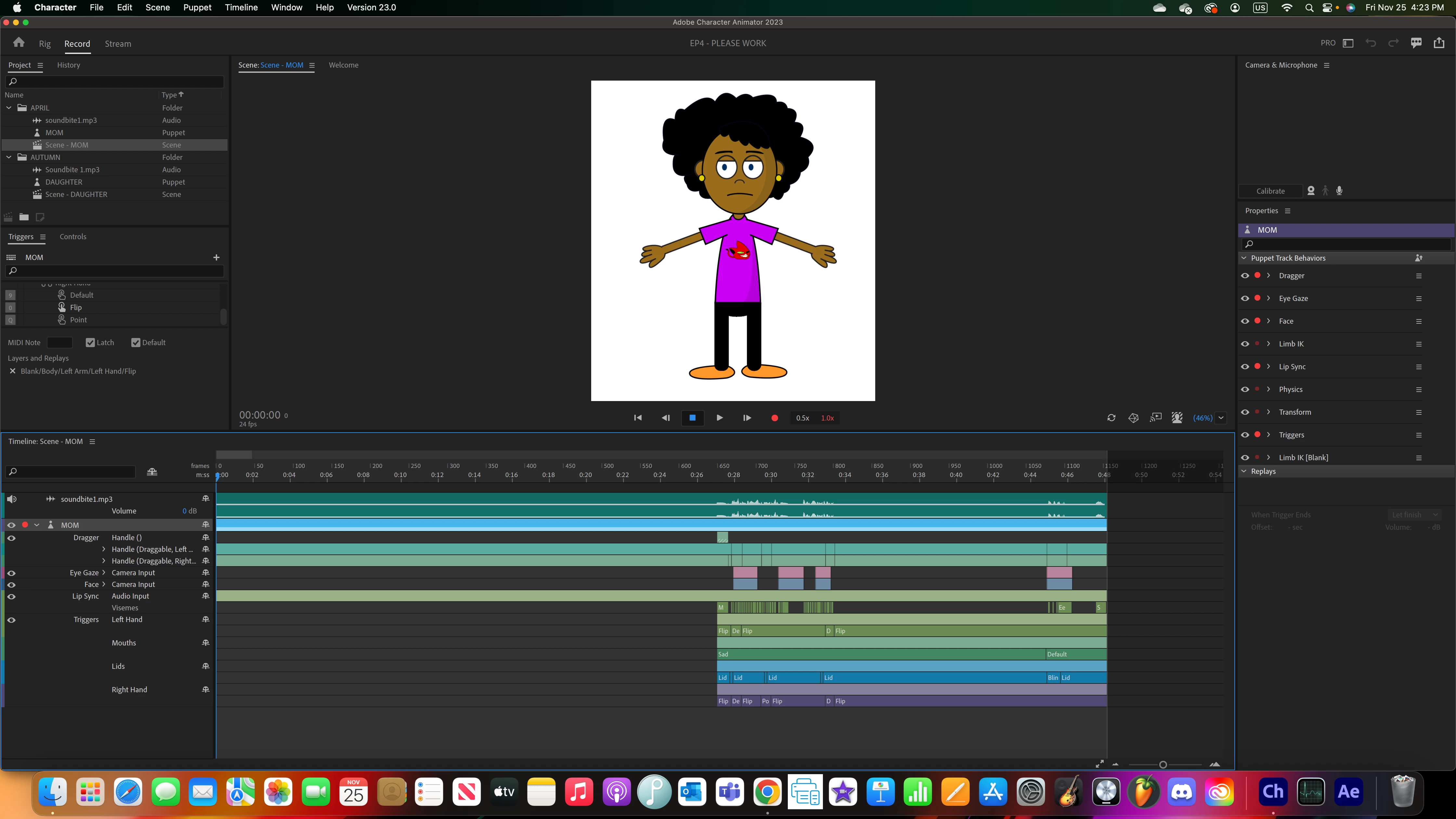Click the timeline zoom slider handle
Image resolution: width=1456 pixels, height=819 pixels.
(x=1163, y=765)
